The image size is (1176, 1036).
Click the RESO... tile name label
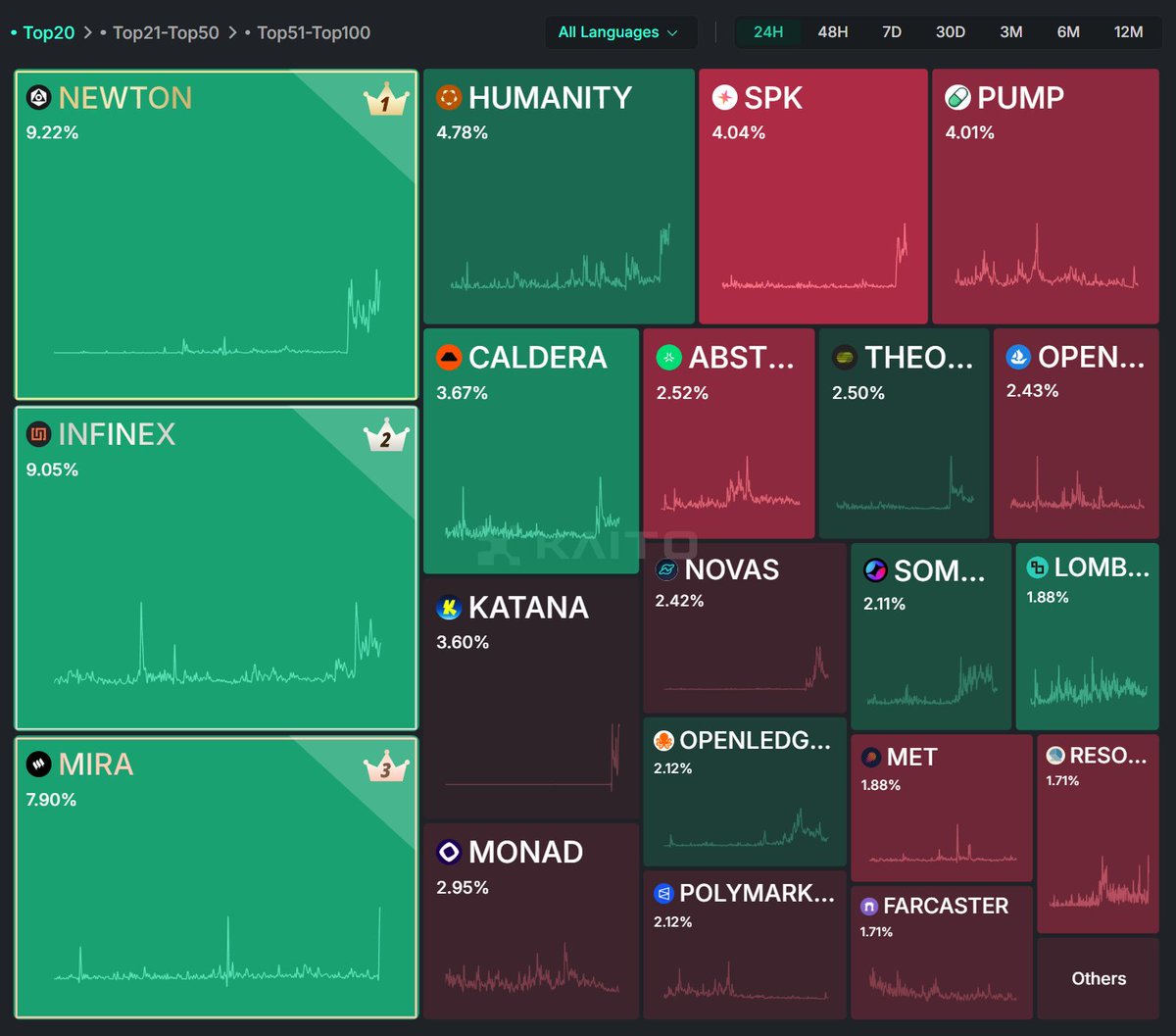pos(1108,755)
